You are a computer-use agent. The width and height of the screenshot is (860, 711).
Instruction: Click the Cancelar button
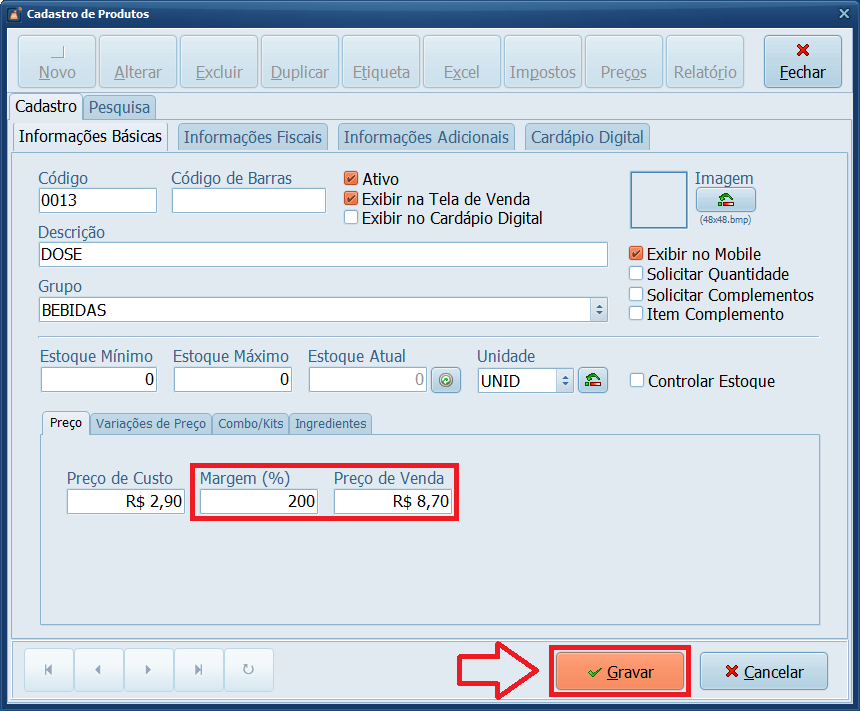[x=764, y=672]
